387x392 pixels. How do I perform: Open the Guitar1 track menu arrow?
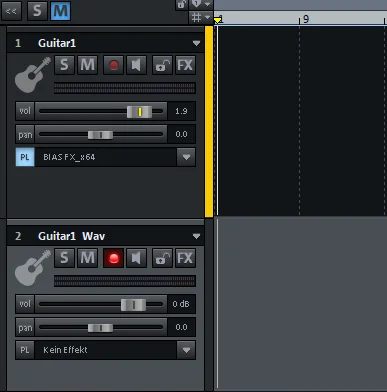tap(196, 43)
